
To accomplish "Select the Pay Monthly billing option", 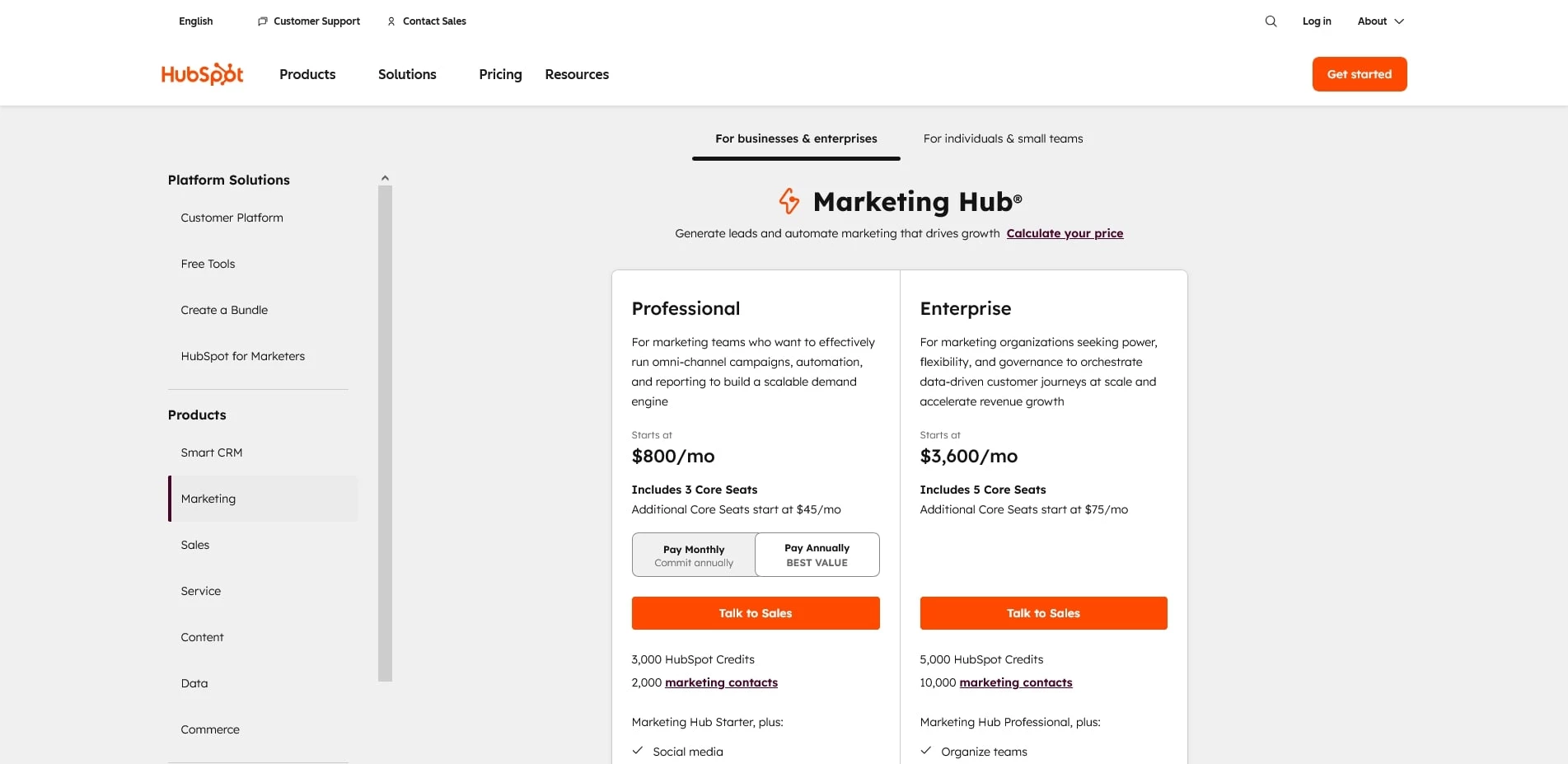I will 693,554.
